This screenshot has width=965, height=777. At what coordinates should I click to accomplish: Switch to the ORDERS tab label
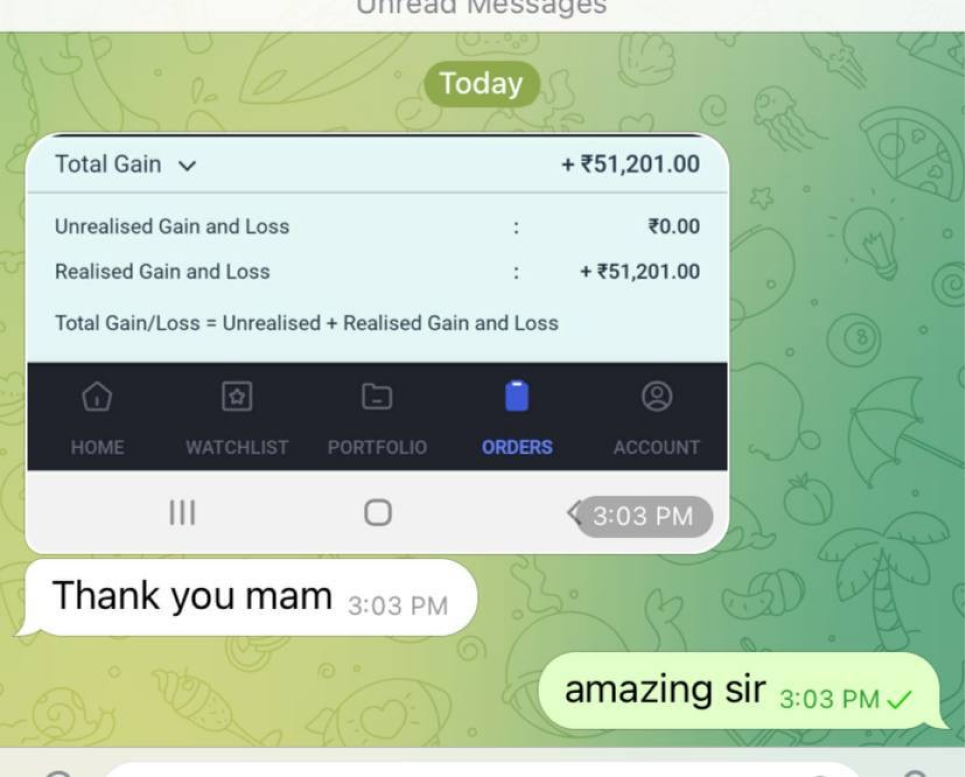pyautogui.click(x=517, y=447)
